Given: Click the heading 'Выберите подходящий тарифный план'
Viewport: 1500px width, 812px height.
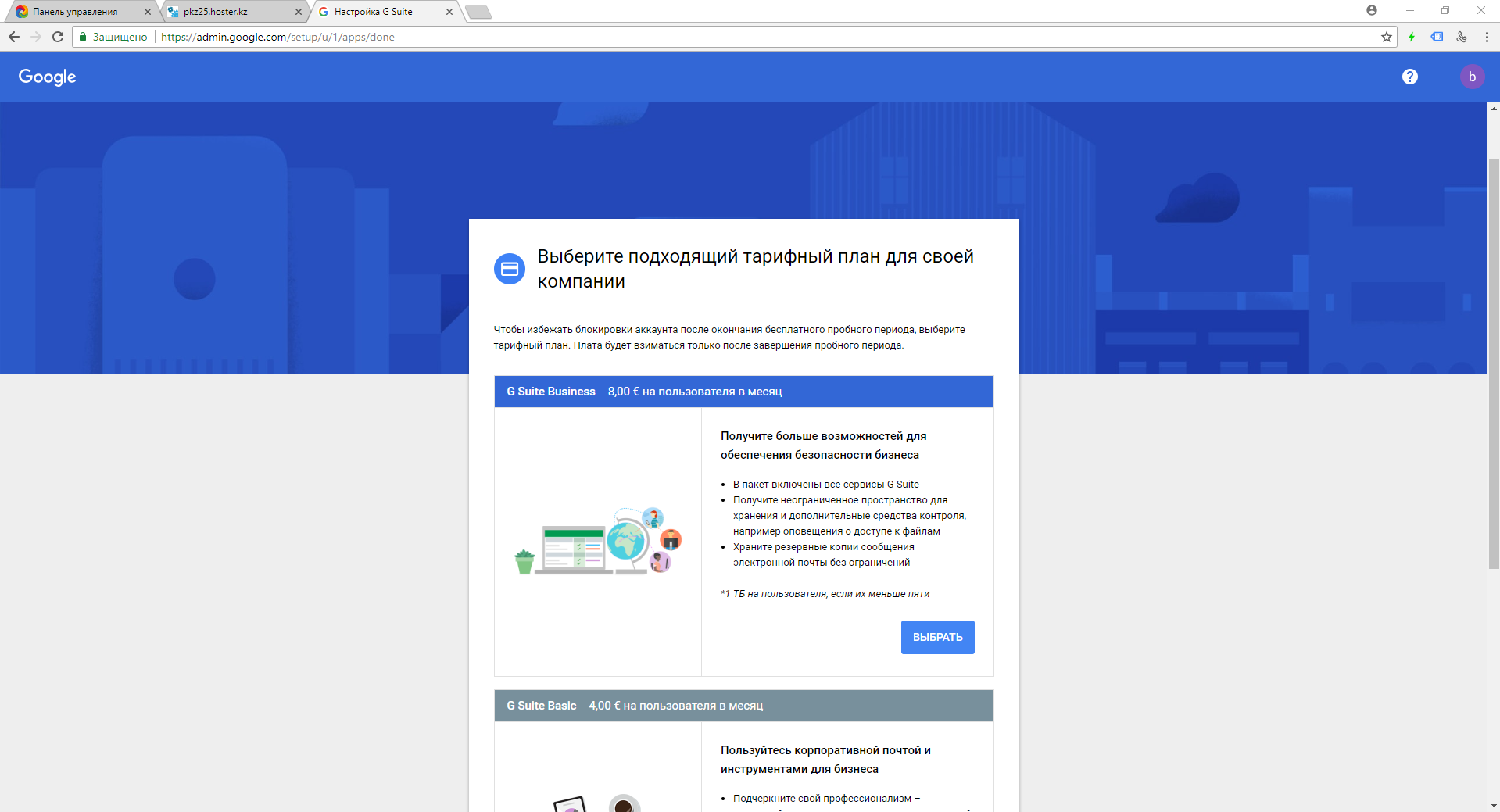Looking at the screenshot, I should [x=755, y=269].
